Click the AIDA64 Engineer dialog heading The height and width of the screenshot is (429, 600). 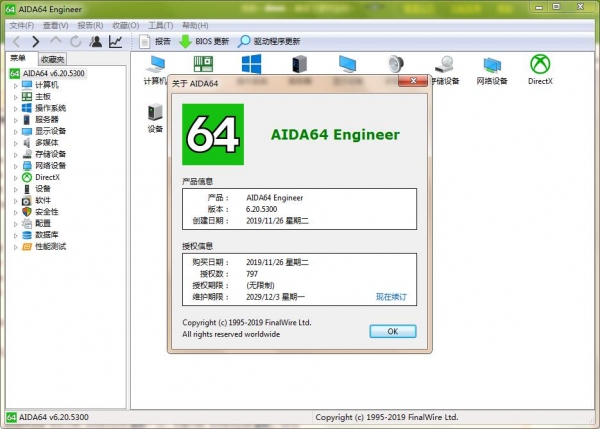click(335, 135)
